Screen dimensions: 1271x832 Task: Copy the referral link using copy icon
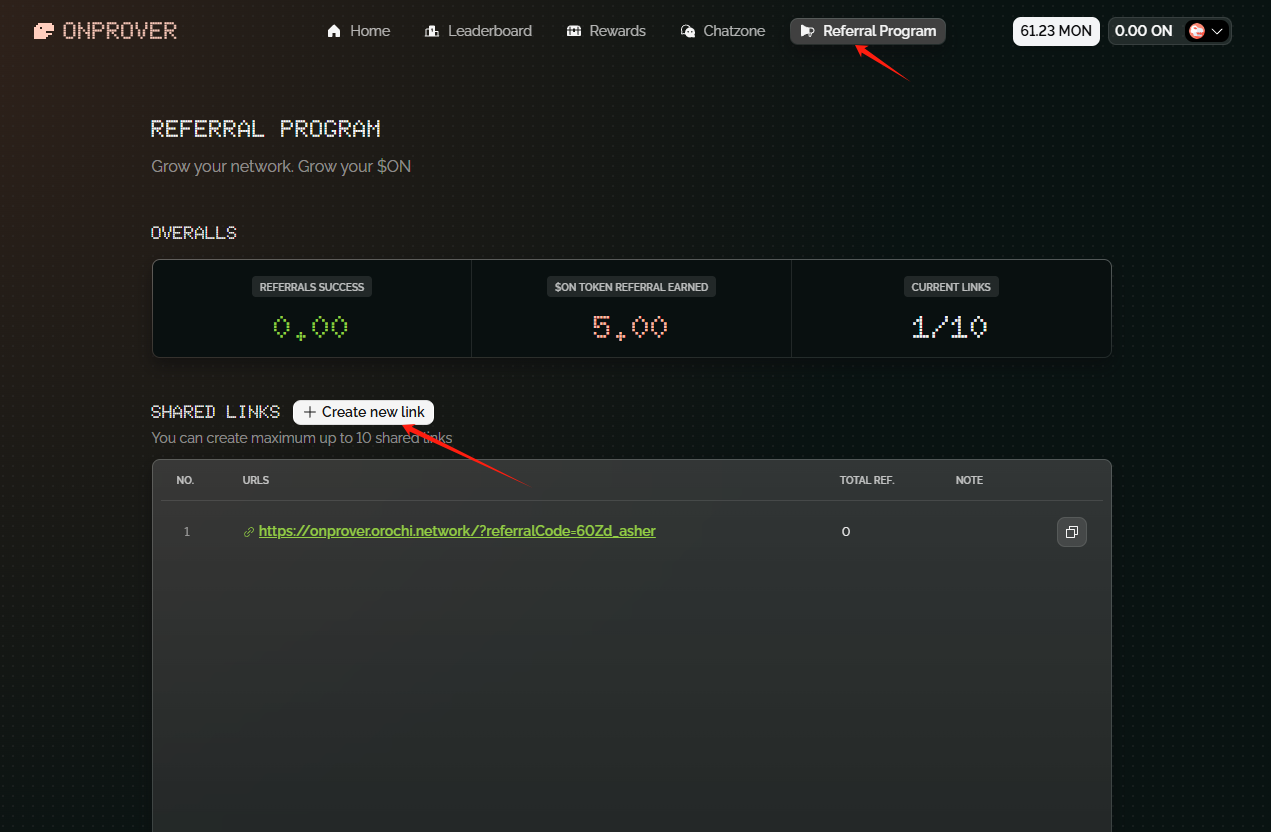pyautogui.click(x=1072, y=532)
